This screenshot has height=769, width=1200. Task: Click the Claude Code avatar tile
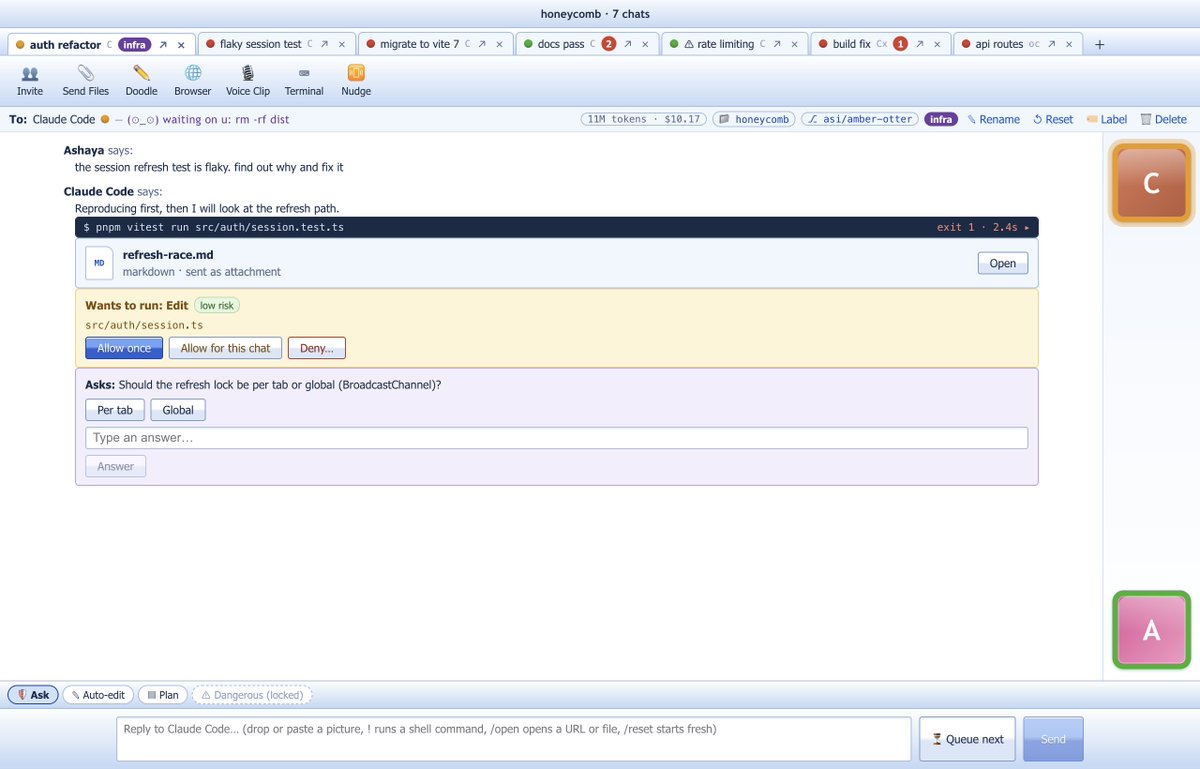pyautogui.click(x=1151, y=183)
